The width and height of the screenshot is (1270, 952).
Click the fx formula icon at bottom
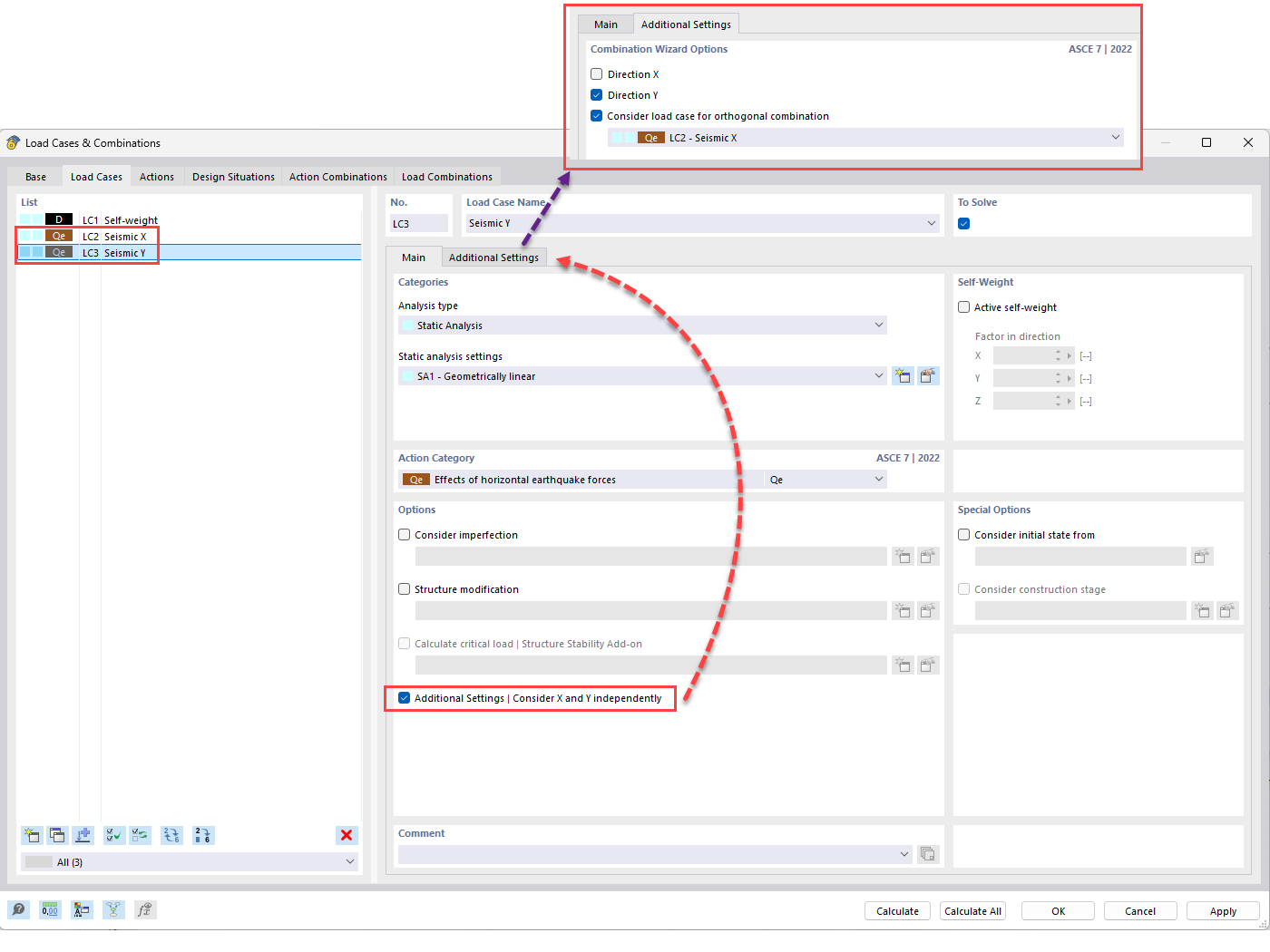click(145, 909)
